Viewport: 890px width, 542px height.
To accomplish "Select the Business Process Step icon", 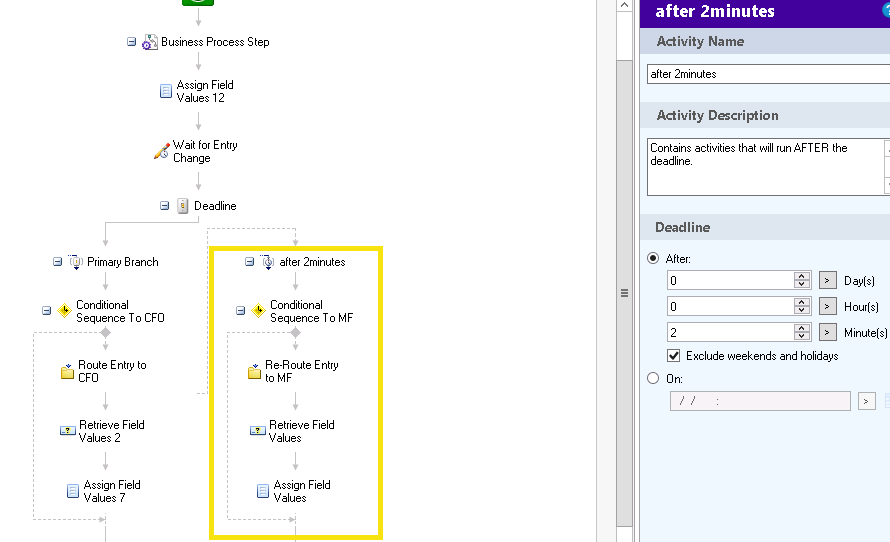I will [149, 42].
